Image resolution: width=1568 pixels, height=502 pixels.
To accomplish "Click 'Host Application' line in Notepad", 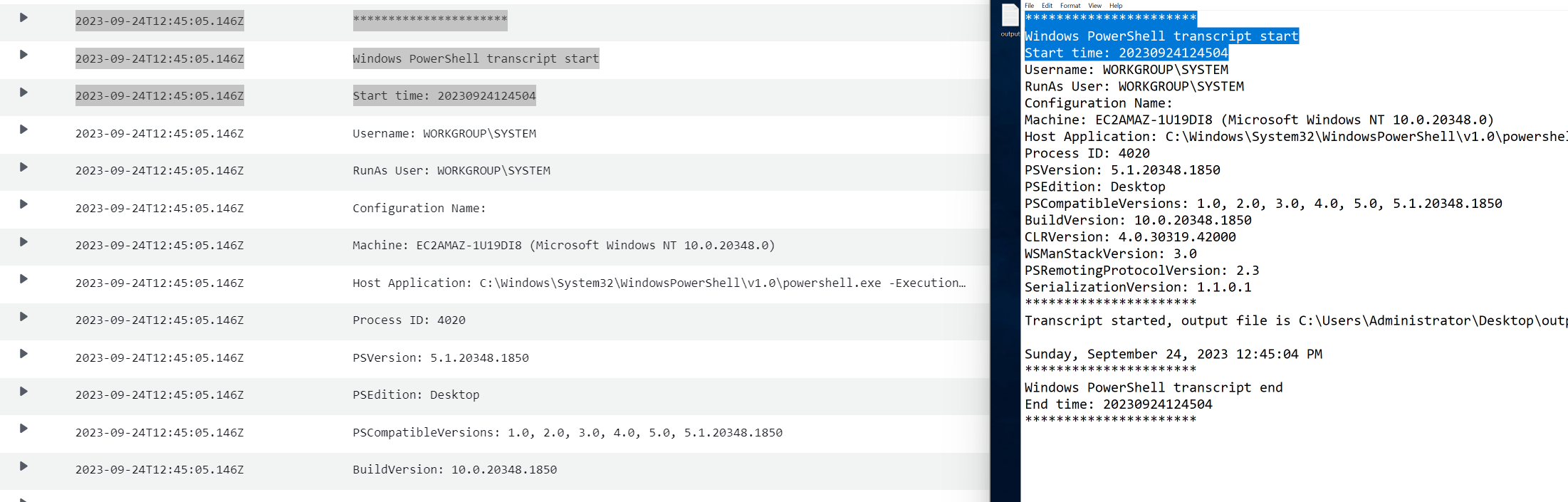I will pos(1296,136).
